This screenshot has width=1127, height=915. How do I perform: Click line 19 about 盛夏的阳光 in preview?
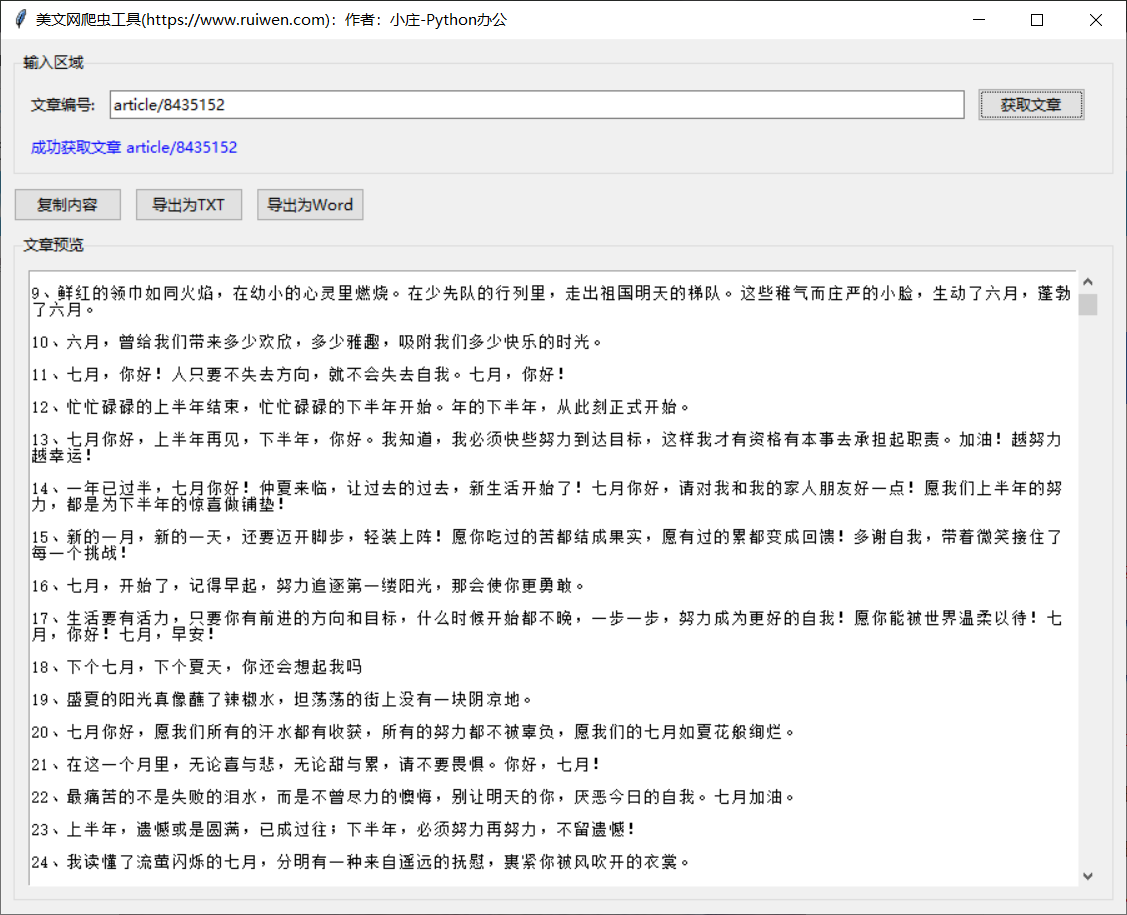(x=280, y=699)
